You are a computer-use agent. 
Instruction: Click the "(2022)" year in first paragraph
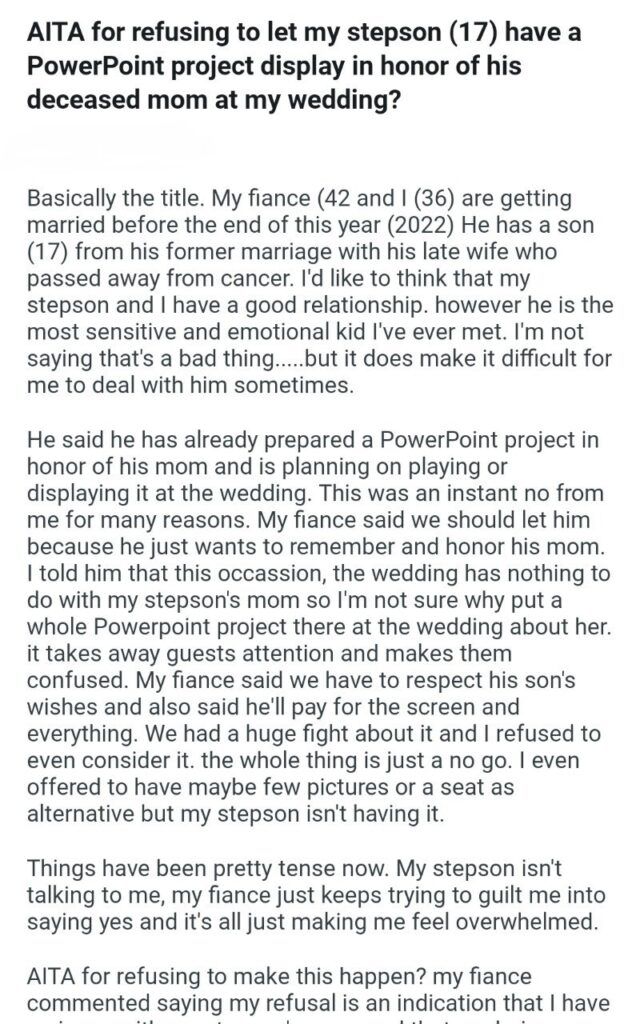pos(421,225)
